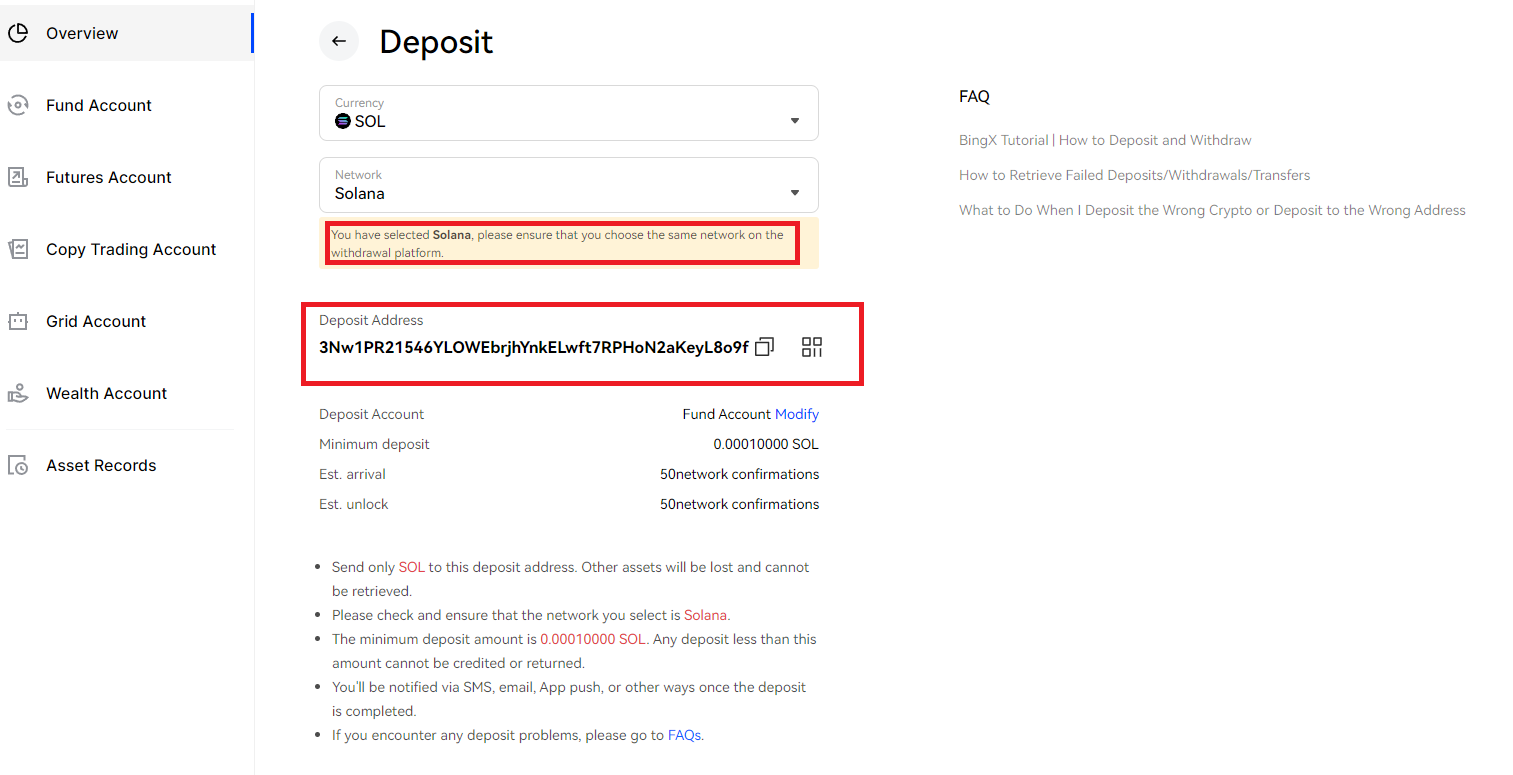This screenshot has width=1513, height=775.
Task: Open Asset Records from sidebar
Action: 101,465
